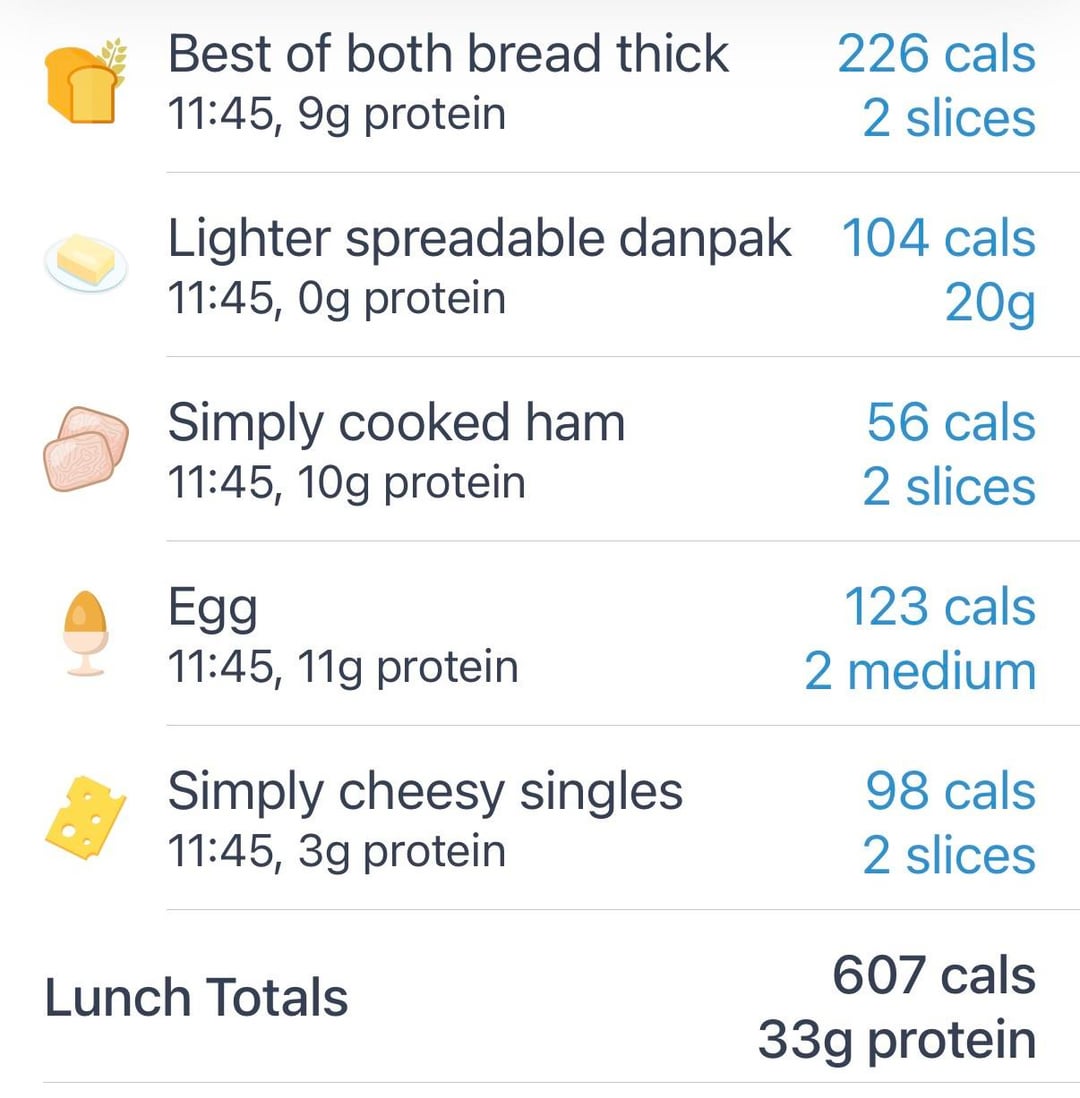Screen dimensions: 1080x1098
Task: Tap the 607 cals lunch total
Action: pyautogui.click(x=933, y=975)
